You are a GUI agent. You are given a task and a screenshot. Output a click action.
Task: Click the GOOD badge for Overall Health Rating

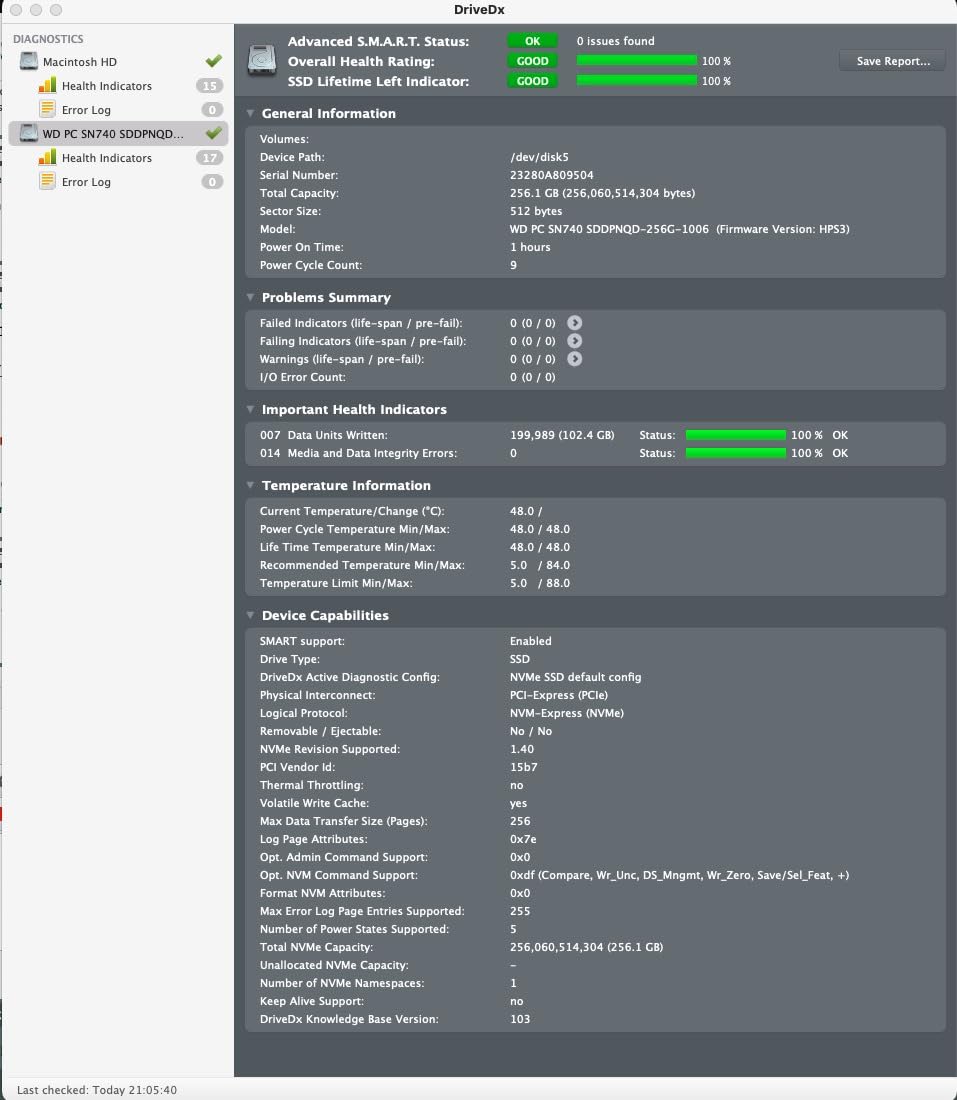tap(533, 61)
